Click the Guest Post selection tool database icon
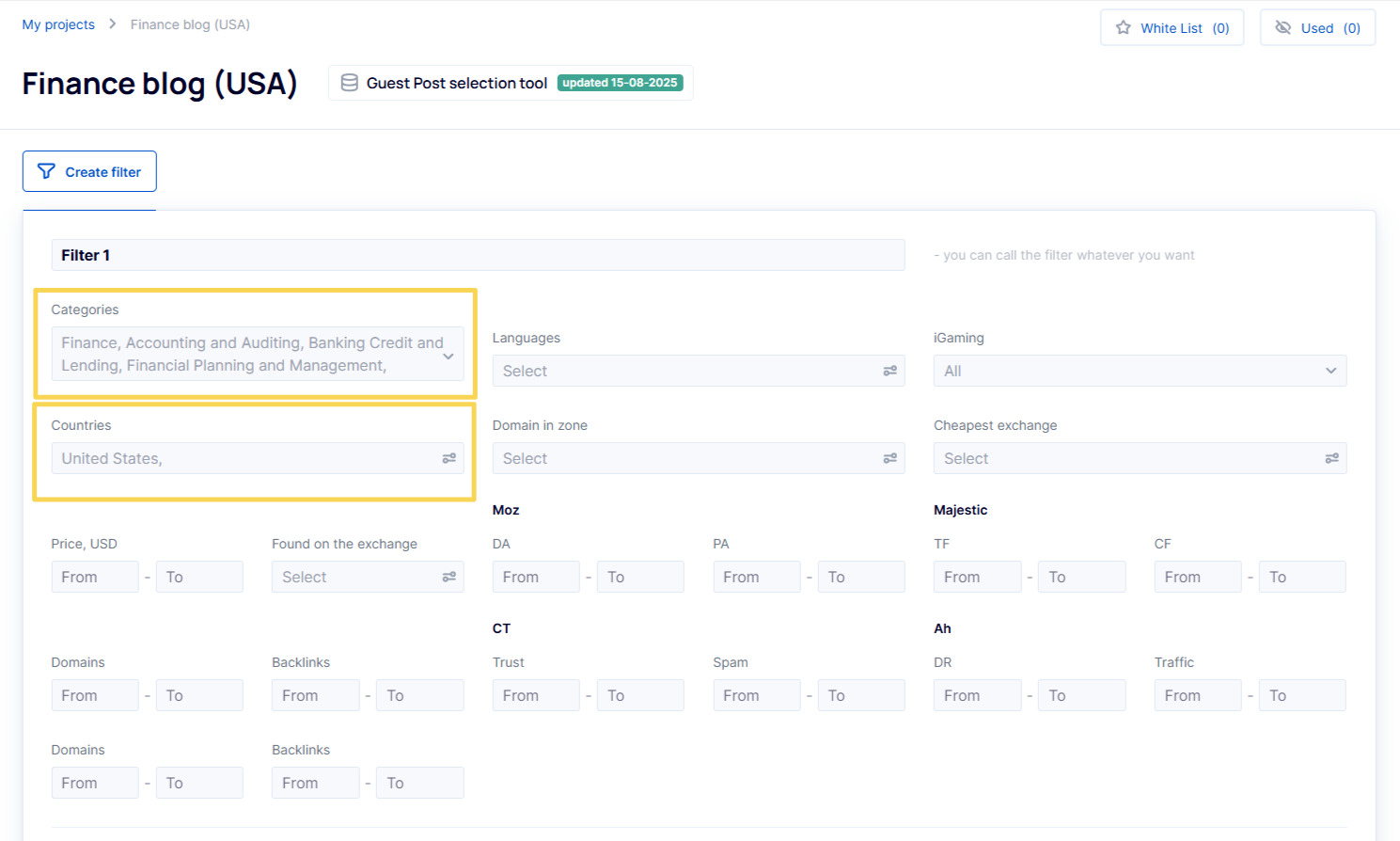Screen dimensions: 1400x841 pyautogui.click(x=349, y=83)
